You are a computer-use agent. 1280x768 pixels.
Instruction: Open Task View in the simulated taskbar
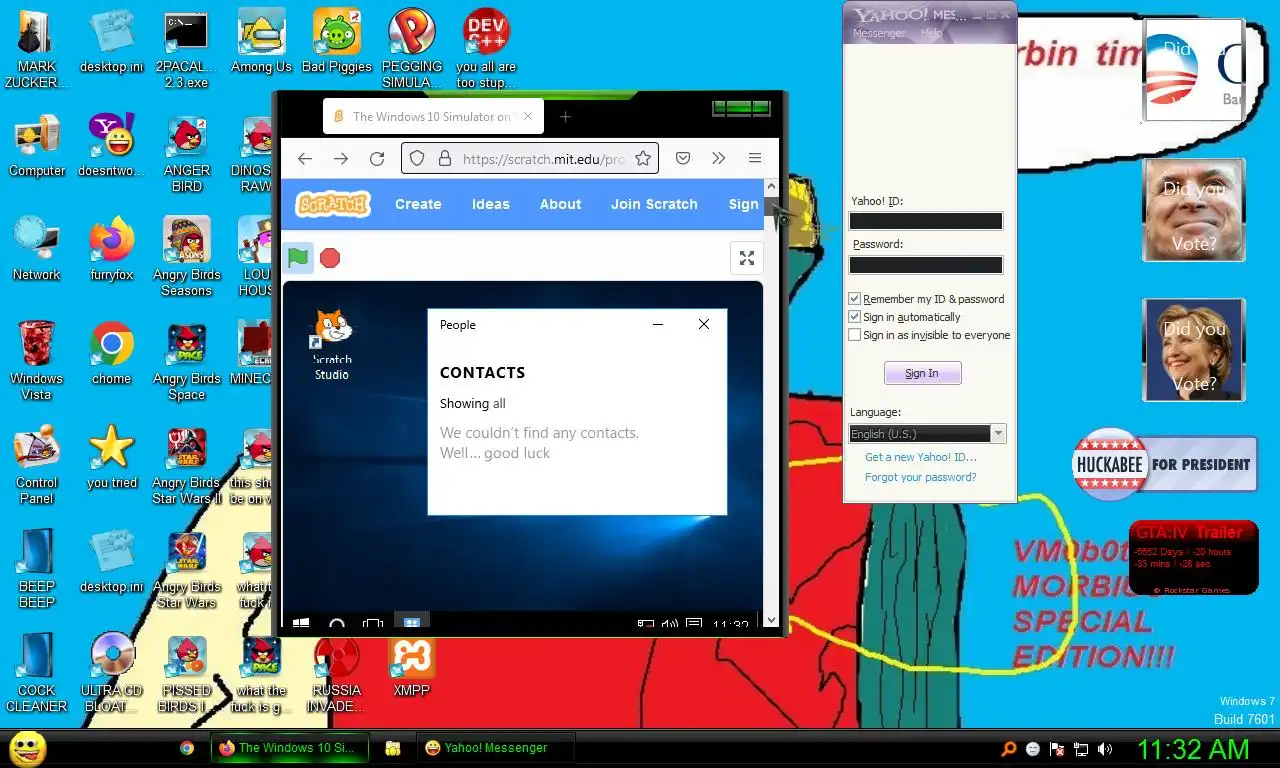pyautogui.click(x=373, y=624)
